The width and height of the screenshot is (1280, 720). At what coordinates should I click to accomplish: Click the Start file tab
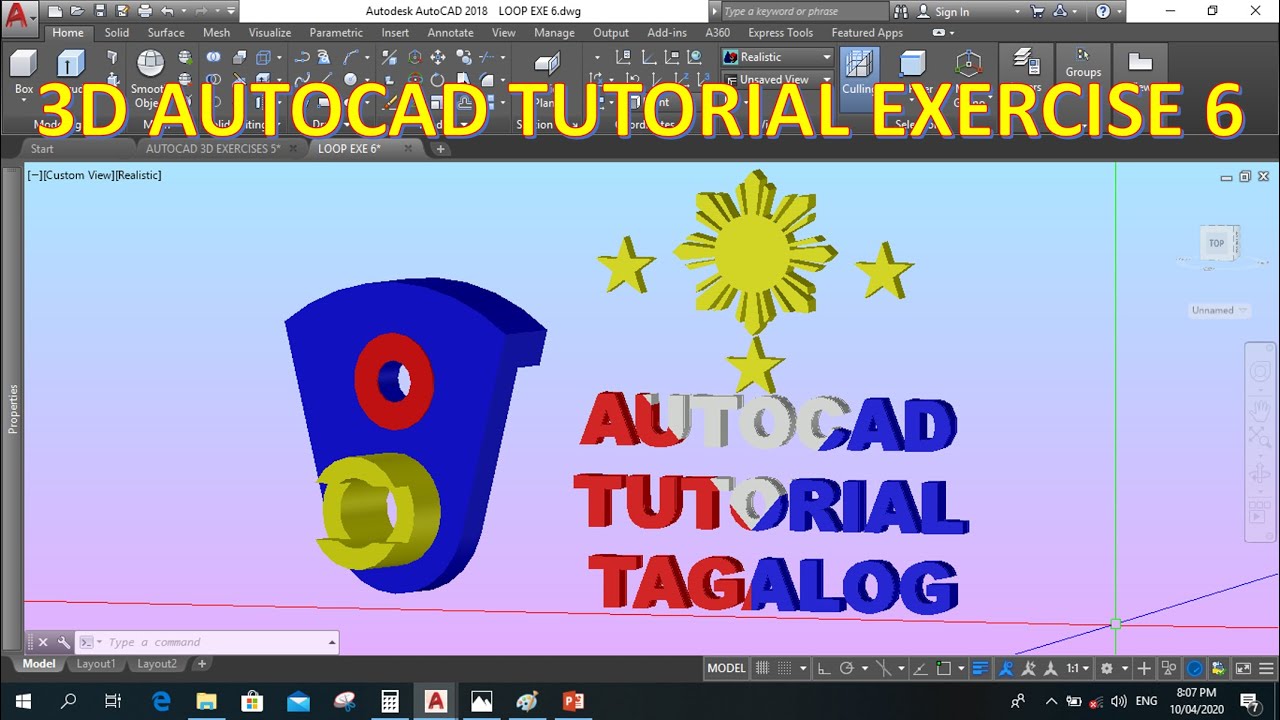42,149
